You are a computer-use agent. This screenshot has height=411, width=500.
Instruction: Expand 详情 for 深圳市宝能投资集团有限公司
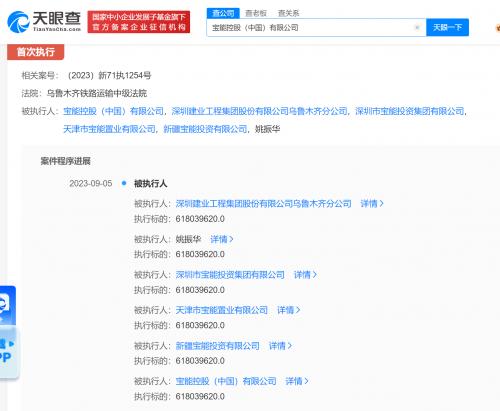[305, 275]
